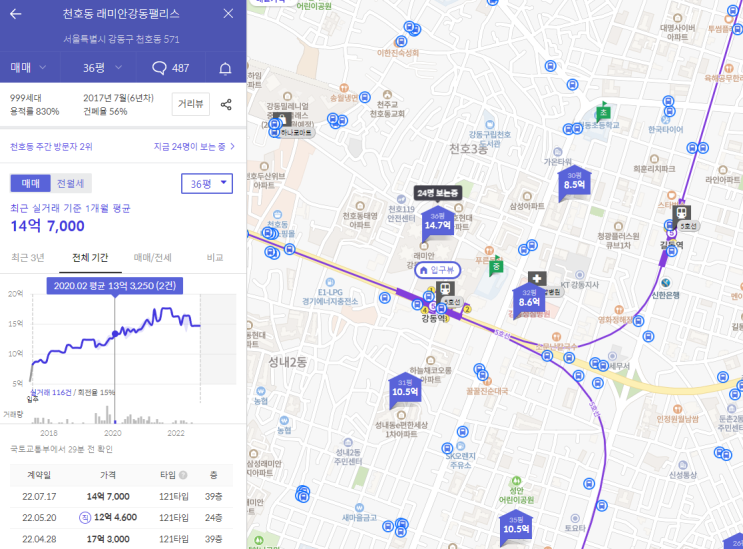Click the 성내2동 주민센터 icon

[x=348, y=442]
